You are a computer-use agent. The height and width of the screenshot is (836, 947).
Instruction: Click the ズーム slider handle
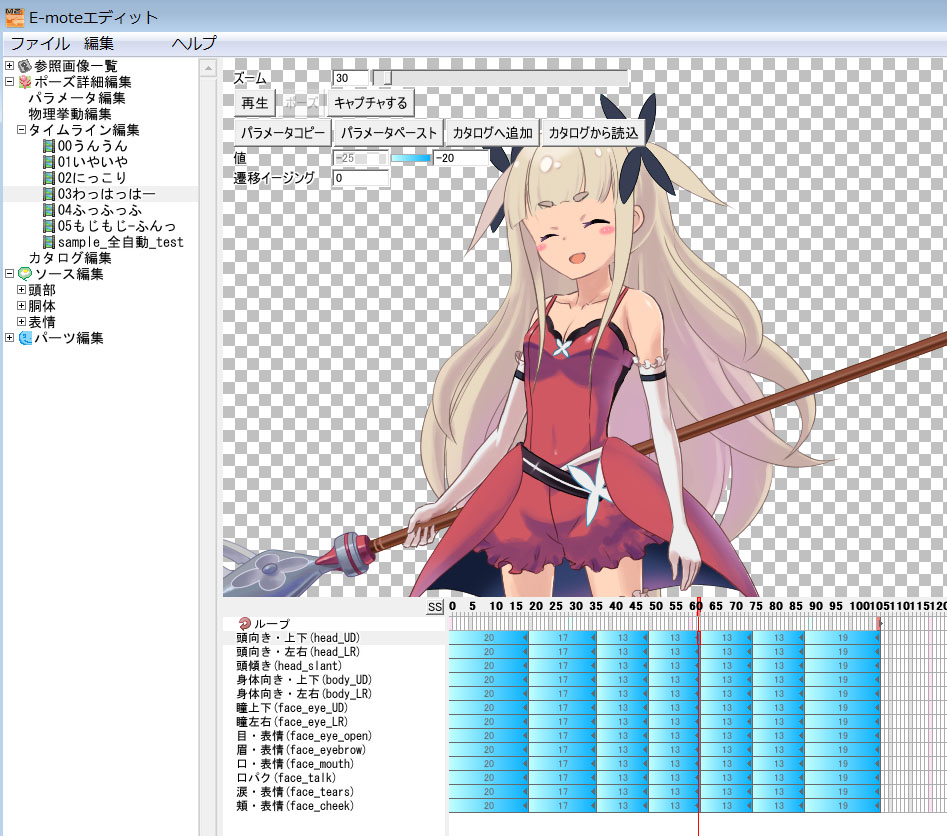click(388, 78)
